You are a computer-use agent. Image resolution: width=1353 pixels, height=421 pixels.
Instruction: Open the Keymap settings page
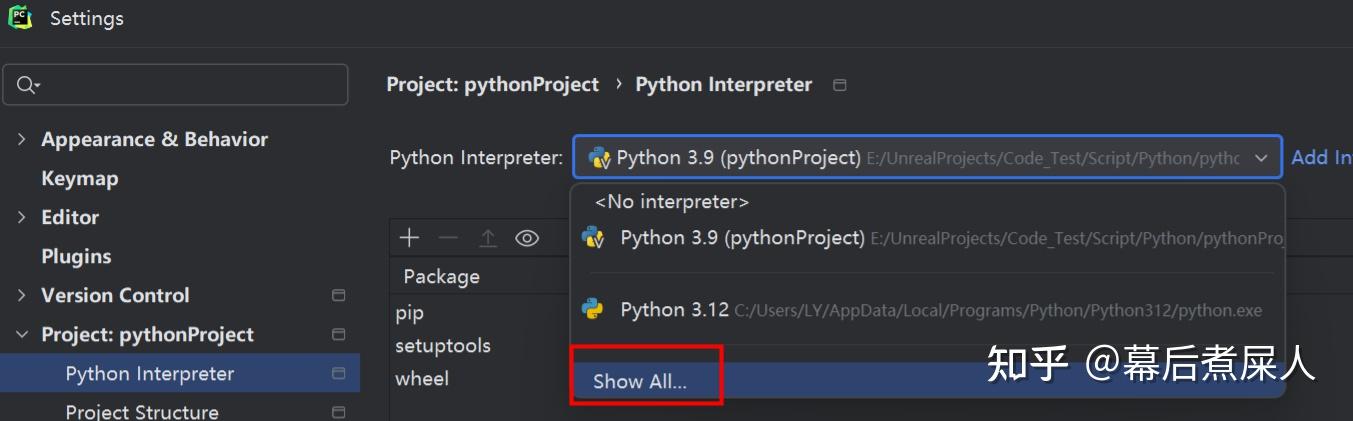(80, 179)
